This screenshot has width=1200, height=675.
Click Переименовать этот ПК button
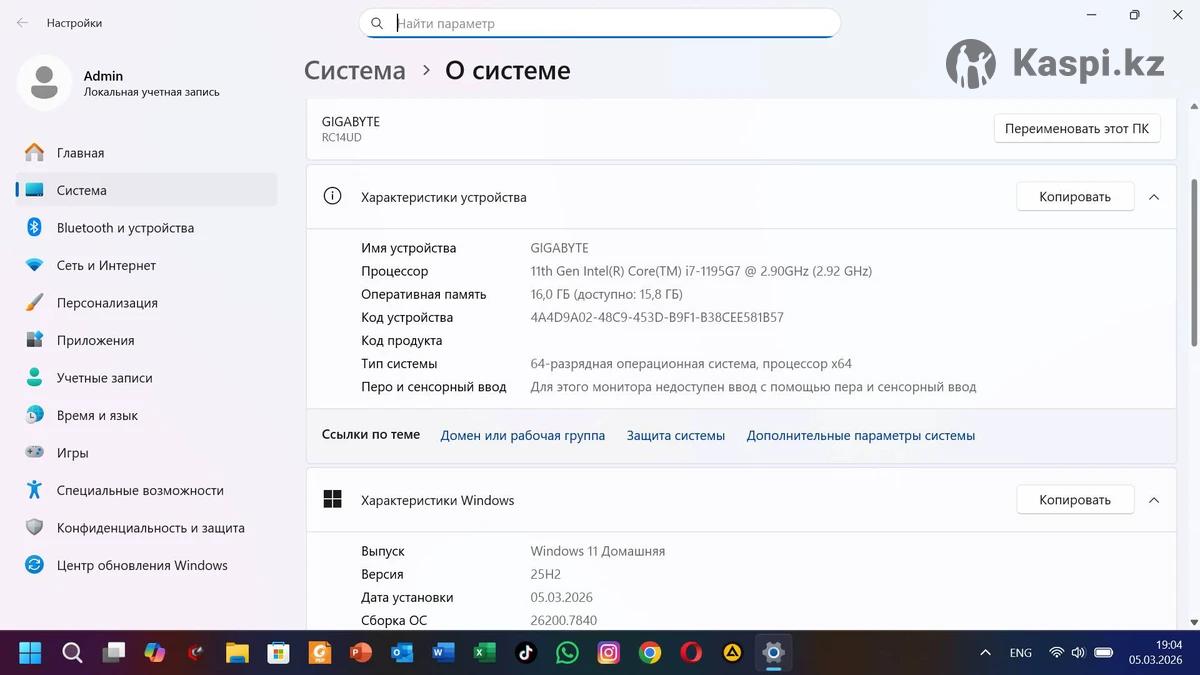[1076, 129]
